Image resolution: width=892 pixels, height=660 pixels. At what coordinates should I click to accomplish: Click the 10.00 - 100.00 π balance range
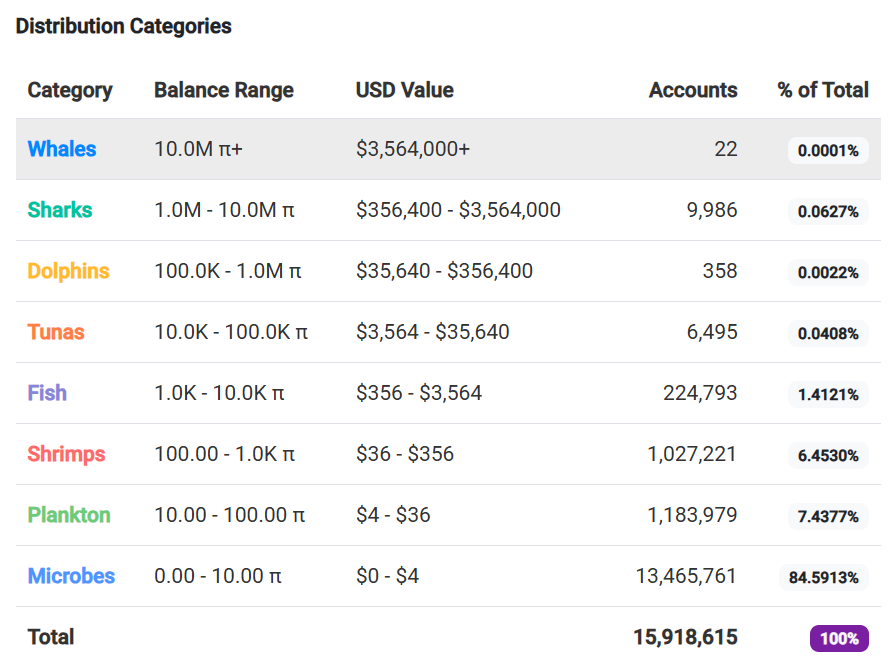pyautogui.click(x=230, y=515)
